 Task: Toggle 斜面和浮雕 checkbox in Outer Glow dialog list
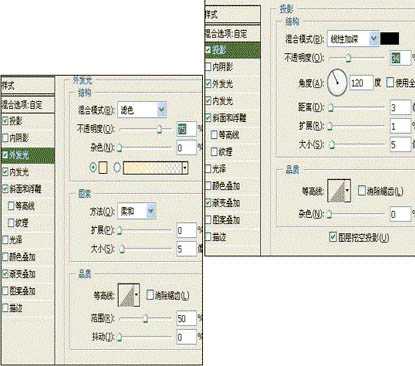pos(5,189)
